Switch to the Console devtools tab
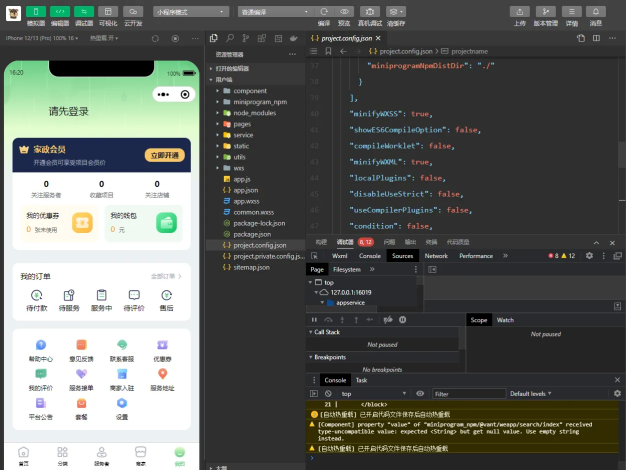The width and height of the screenshot is (626, 470). 370,256
